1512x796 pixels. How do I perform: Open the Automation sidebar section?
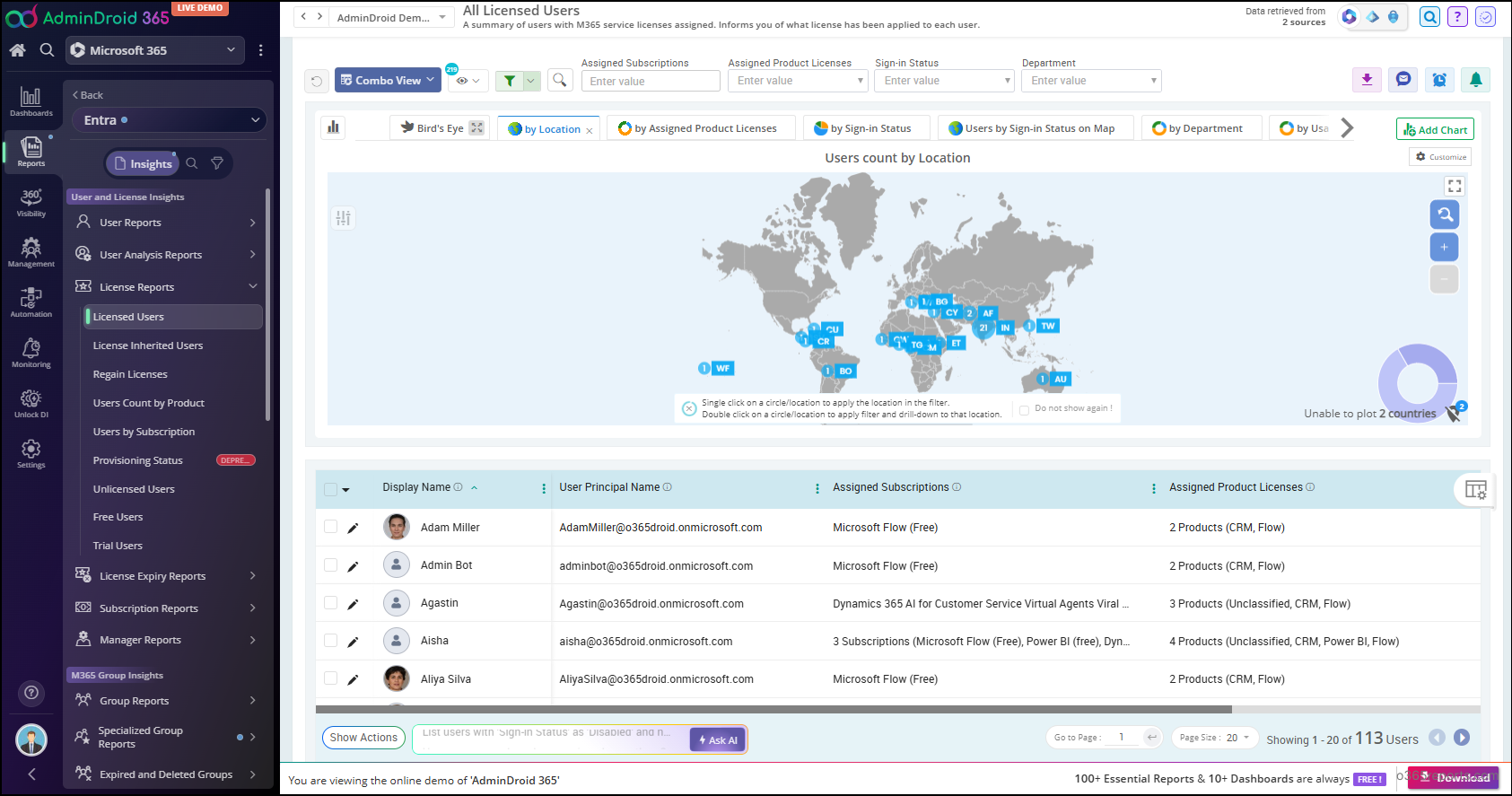(x=31, y=302)
